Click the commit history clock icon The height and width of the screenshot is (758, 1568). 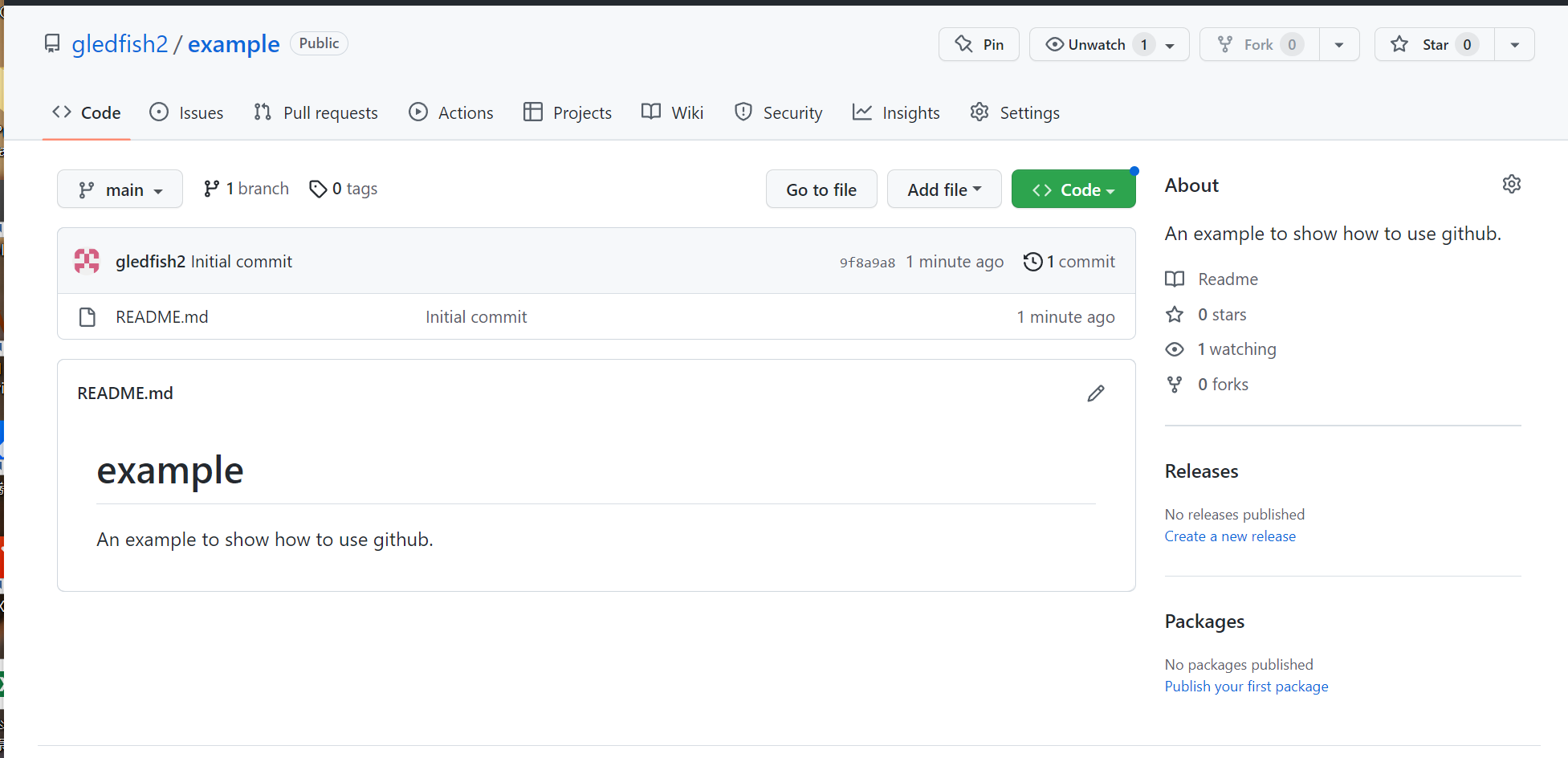coord(1032,262)
